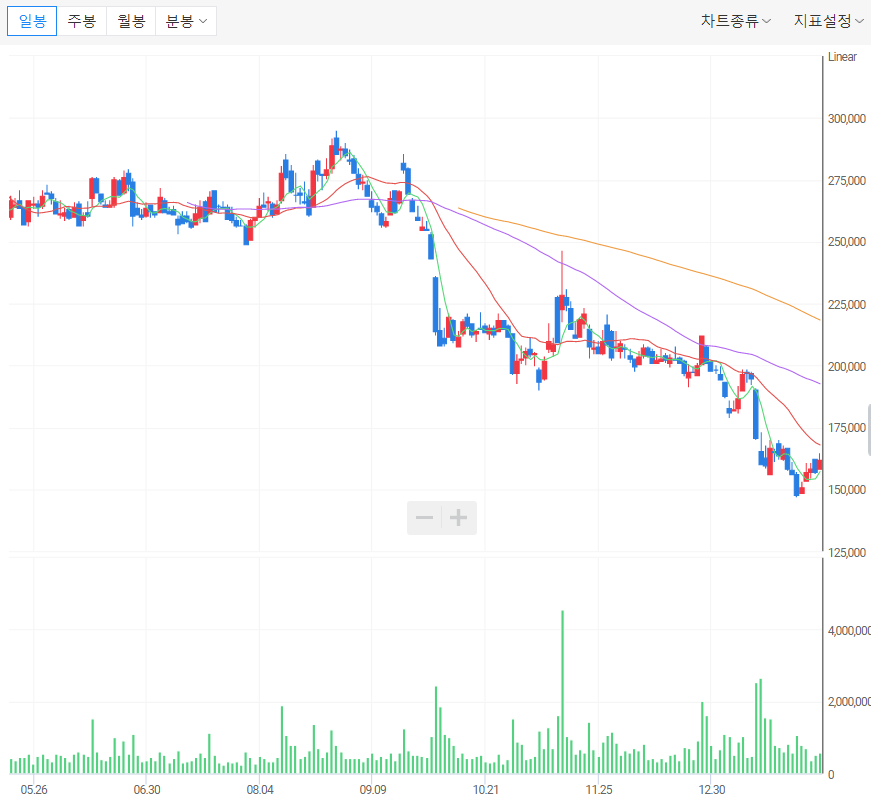Select the 일봉 daily chart tab
This screenshot has width=871, height=800.
tap(32, 21)
